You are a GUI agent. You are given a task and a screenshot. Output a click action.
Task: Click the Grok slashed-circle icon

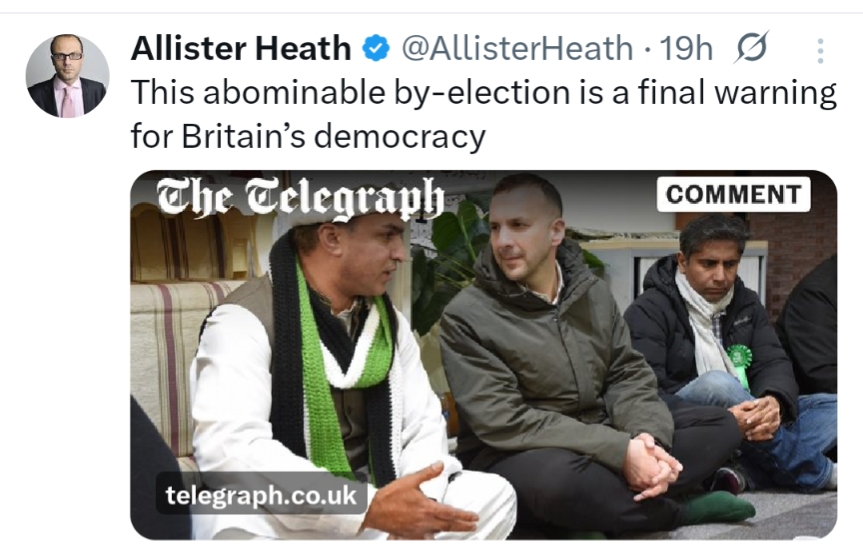[750, 48]
